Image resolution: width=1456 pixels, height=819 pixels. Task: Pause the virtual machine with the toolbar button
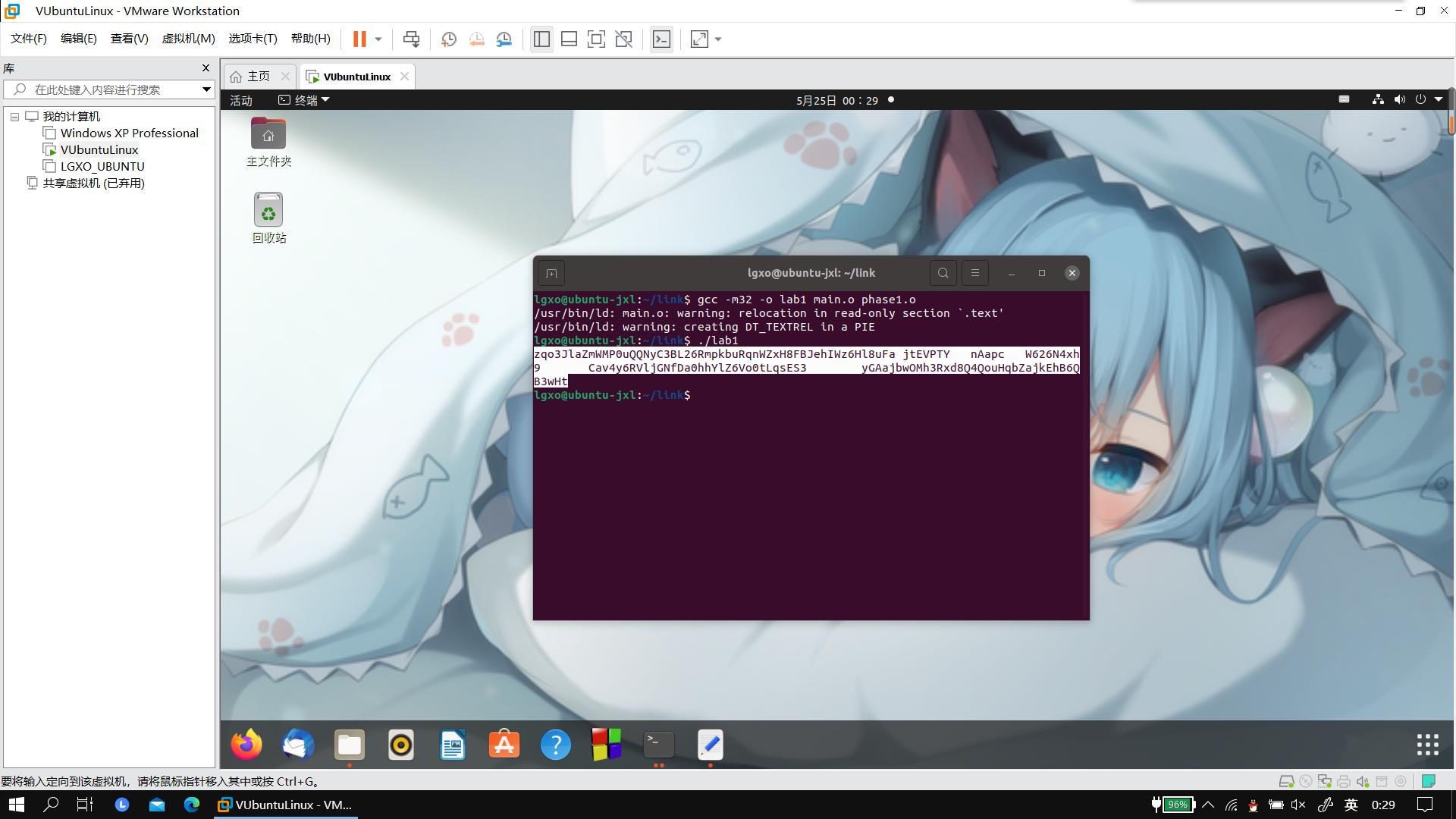359,39
